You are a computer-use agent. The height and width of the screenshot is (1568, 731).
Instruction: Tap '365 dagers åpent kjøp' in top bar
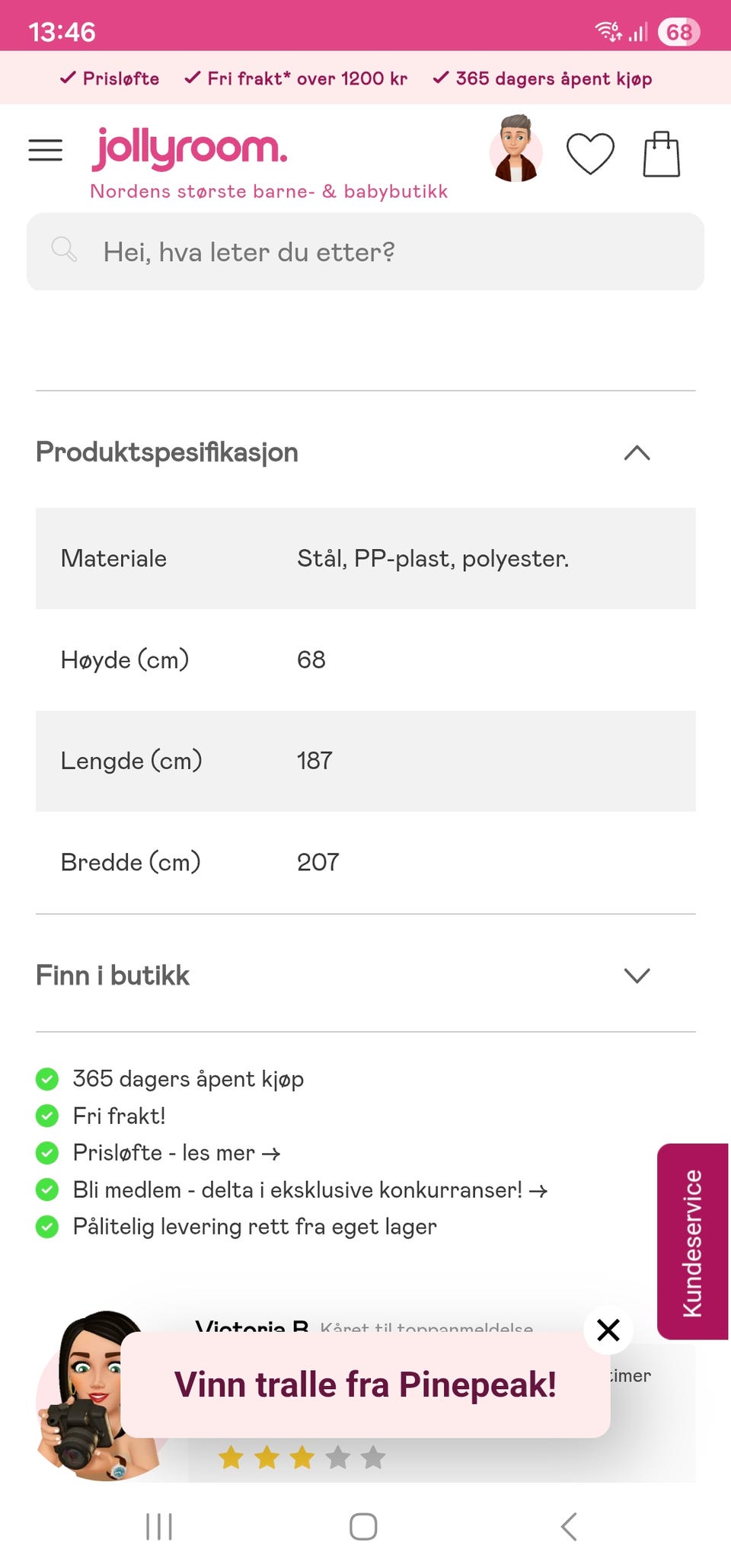coord(542,78)
